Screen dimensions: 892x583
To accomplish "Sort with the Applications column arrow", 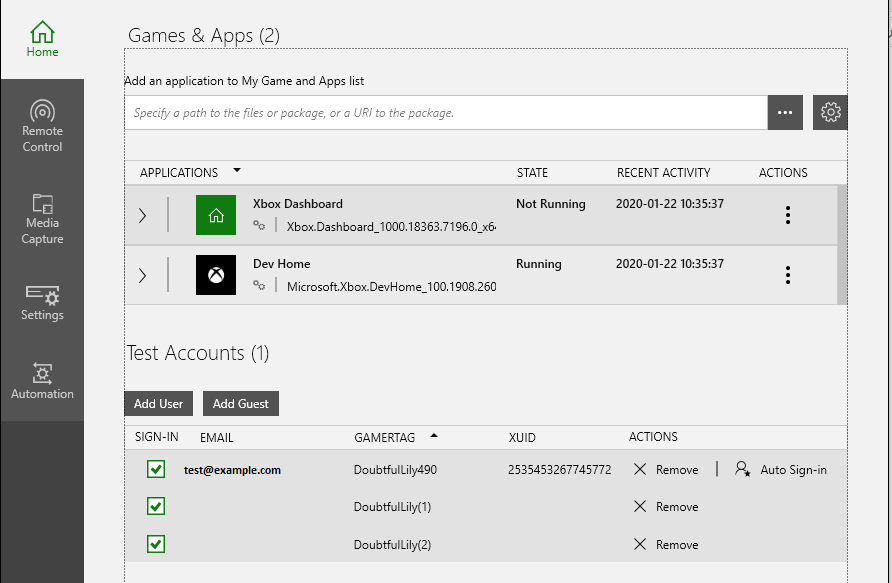I will 237,170.
